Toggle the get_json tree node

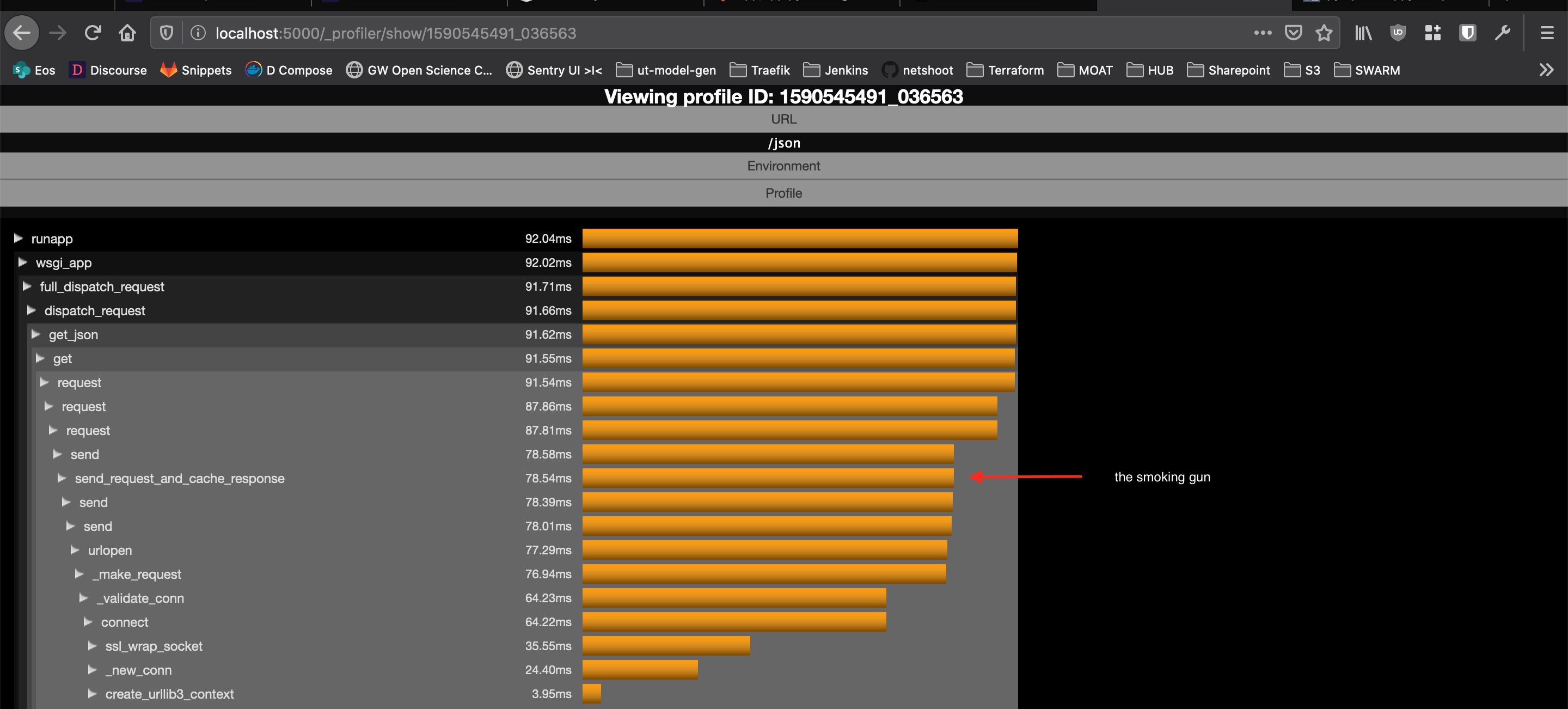(35, 334)
